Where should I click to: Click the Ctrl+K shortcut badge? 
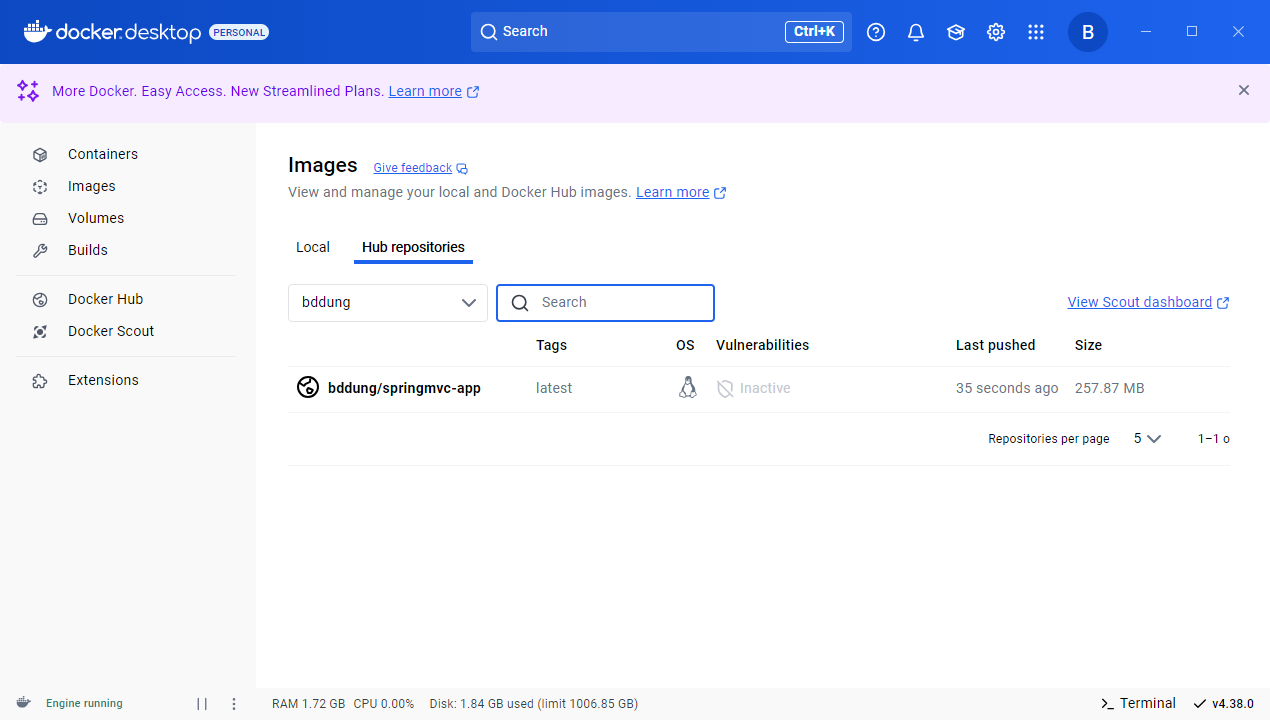(814, 32)
